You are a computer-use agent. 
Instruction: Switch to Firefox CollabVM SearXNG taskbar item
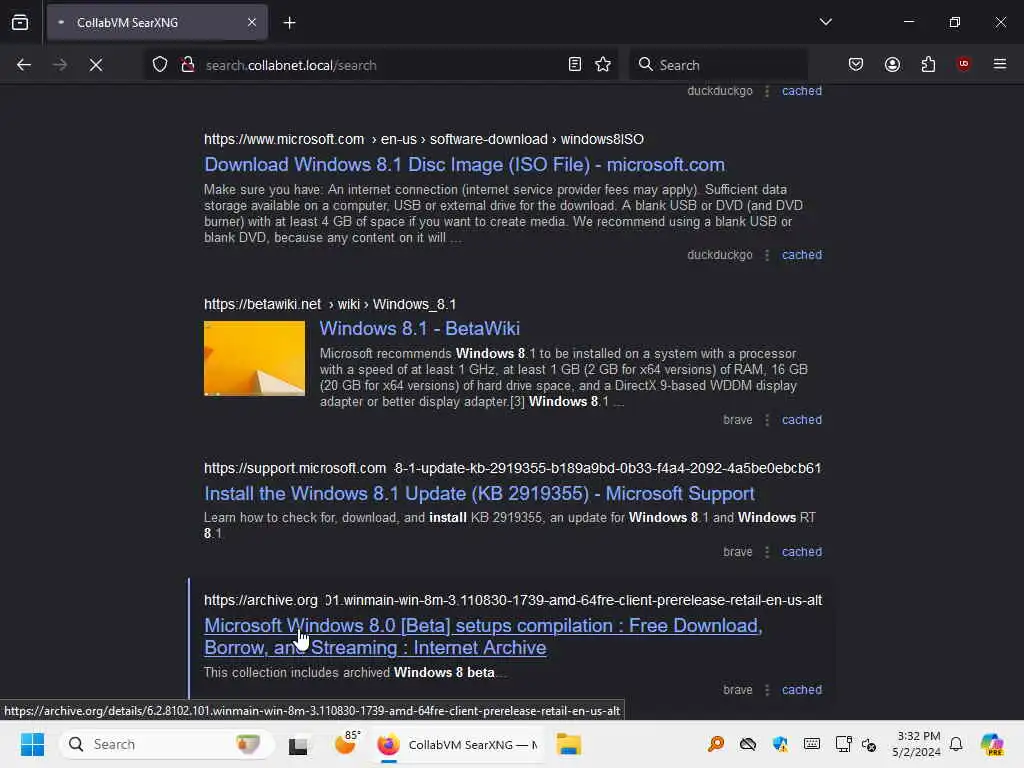click(x=458, y=744)
